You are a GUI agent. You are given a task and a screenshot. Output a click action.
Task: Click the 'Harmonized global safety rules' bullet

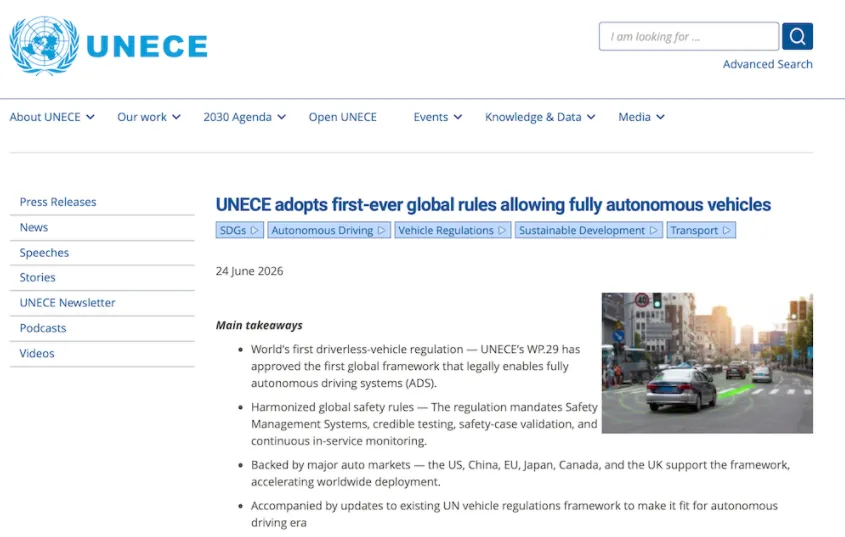(x=424, y=424)
